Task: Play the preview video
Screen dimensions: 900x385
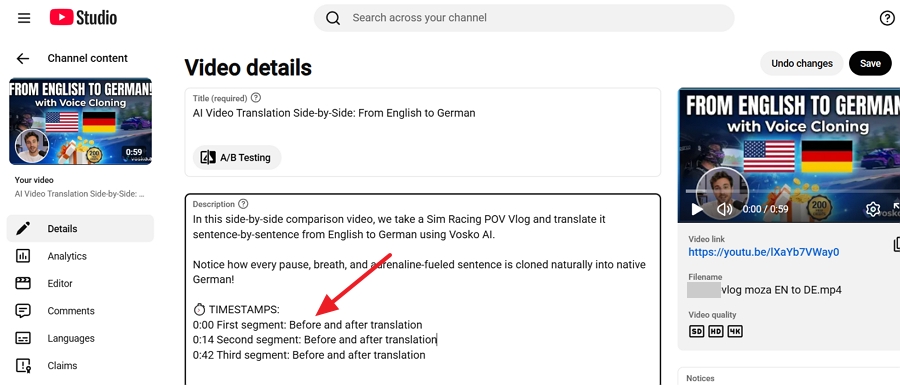Action: click(697, 209)
